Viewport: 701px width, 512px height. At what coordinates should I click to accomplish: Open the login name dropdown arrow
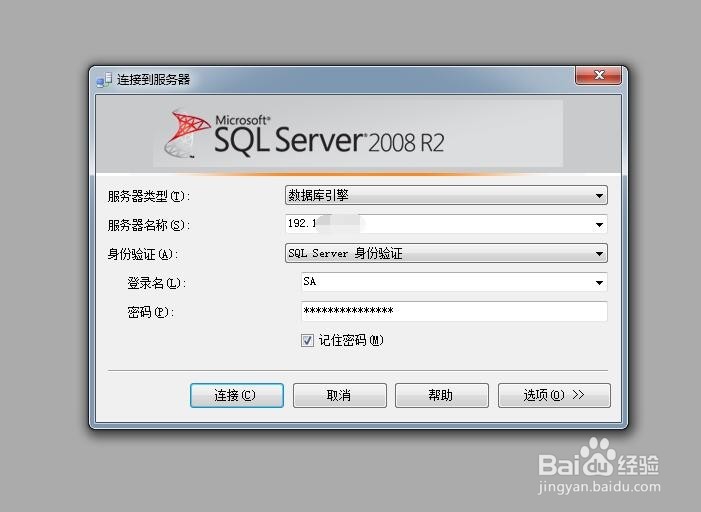point(599,283)
